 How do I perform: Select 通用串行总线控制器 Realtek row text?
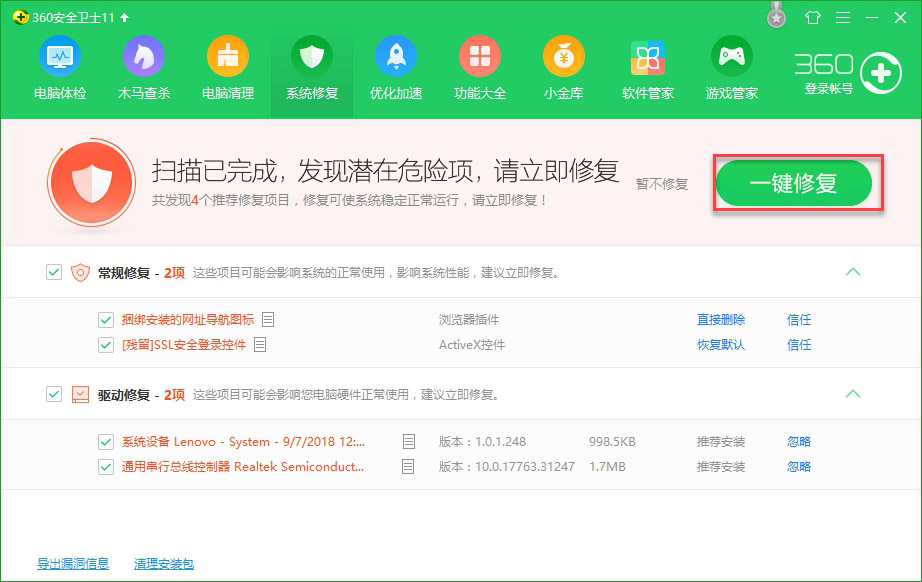pos(242,467)
